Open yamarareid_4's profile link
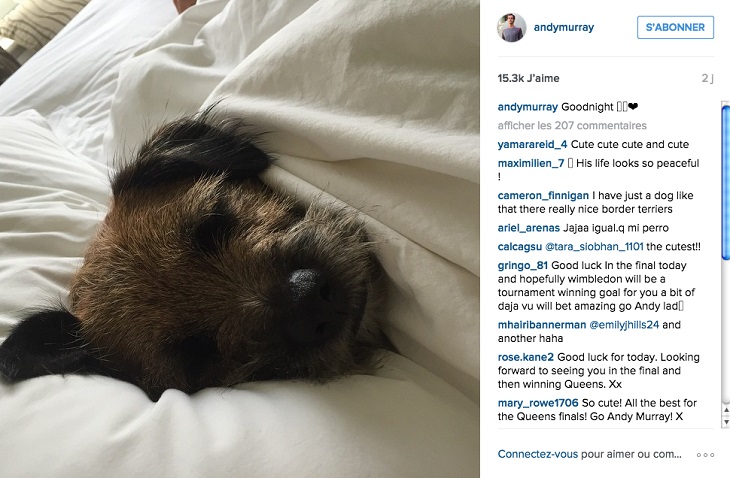The height and width of the screenshot is (478, 730). (x=532, y=144)
